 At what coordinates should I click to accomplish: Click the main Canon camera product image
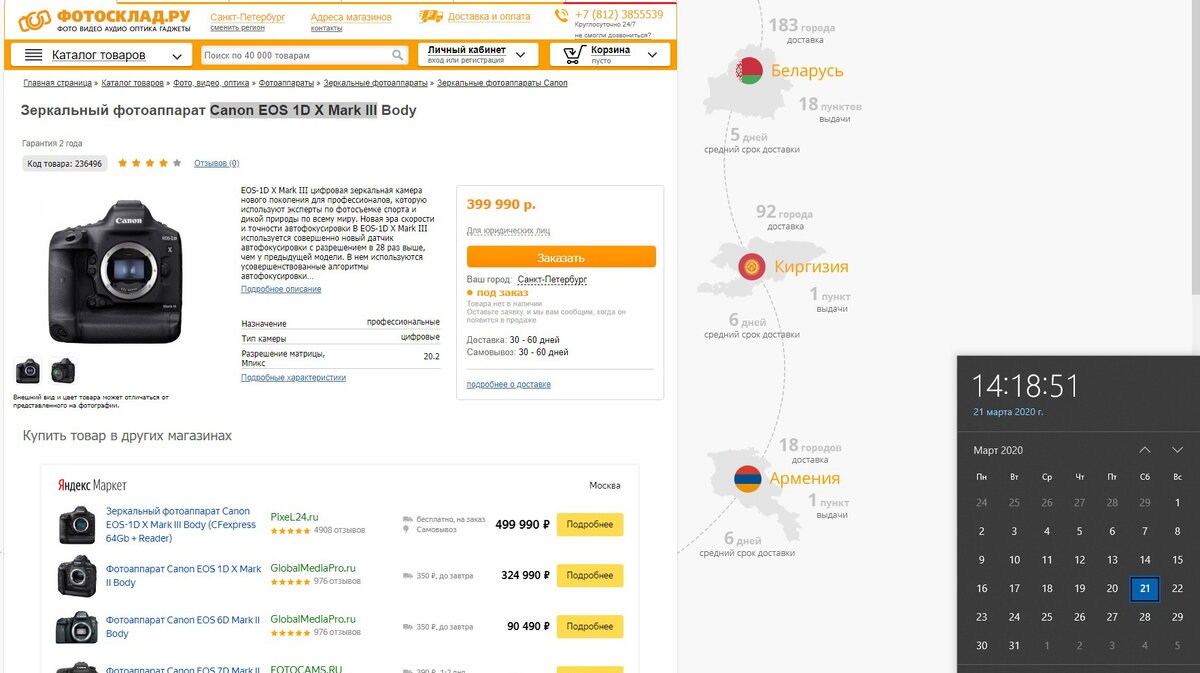pyautogui.click(x=115, y=270)
